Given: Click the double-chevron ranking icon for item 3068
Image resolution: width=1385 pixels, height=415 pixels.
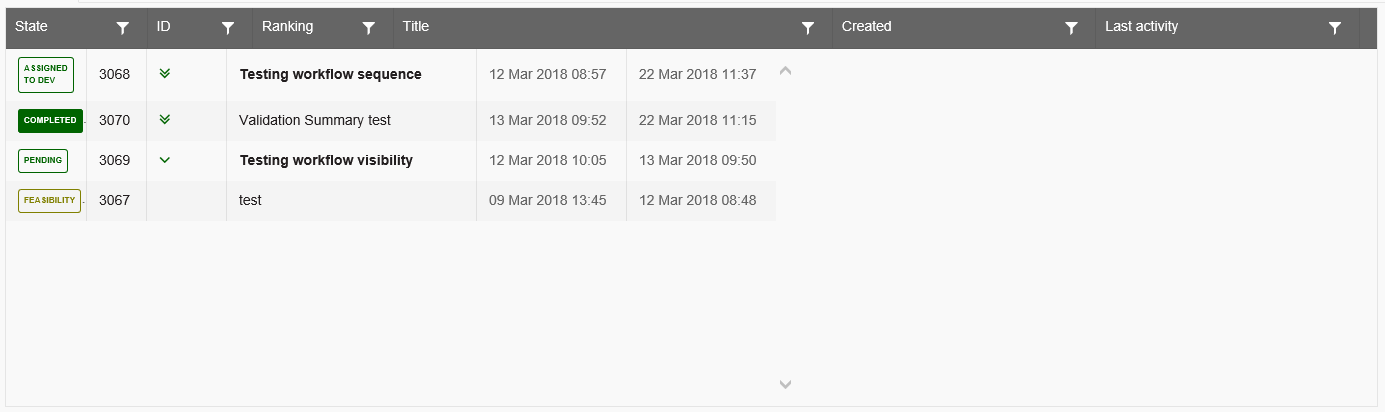Looking at the screenshot, I should [x=165, y=73].
